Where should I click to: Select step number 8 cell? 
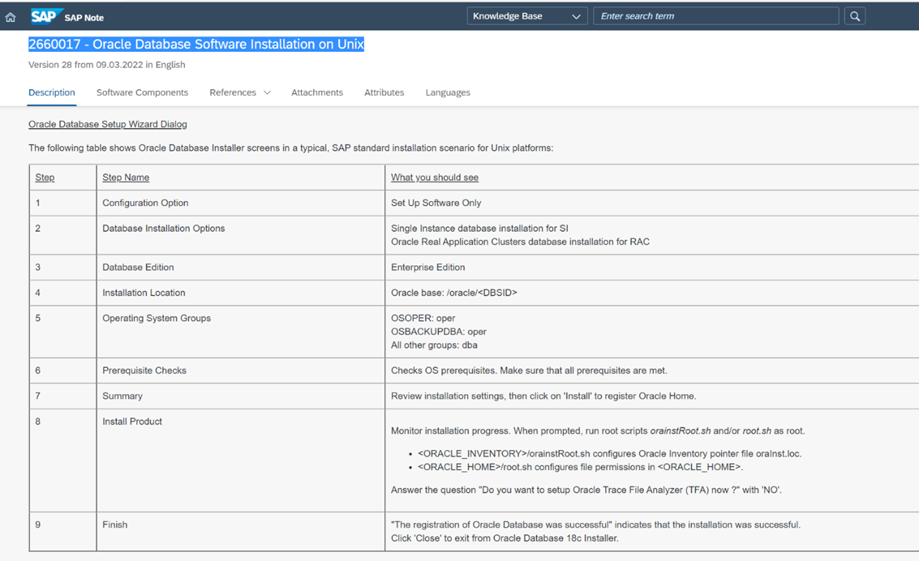tap(63, 460)
